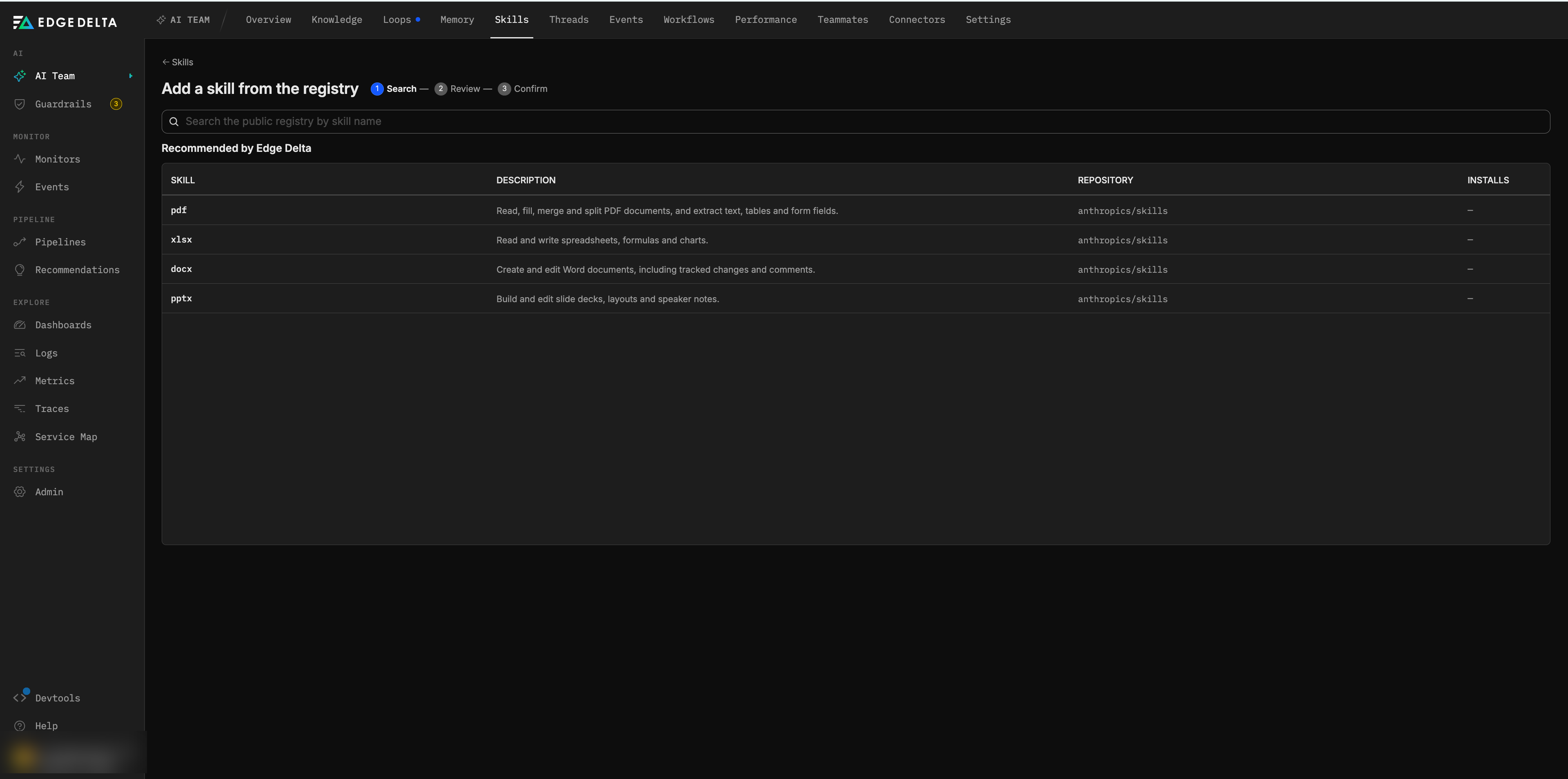Image resolution: width=1568 pixels, height=779 pixels.
Task: Click the Traces icon in sidebar
Action: click(20, 408)
